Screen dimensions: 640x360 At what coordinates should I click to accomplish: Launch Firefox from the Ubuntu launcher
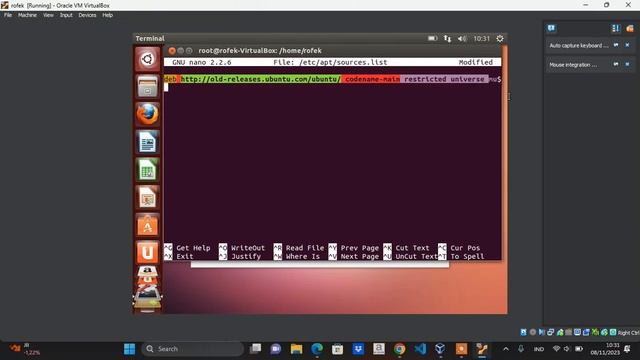coord(147,114)
